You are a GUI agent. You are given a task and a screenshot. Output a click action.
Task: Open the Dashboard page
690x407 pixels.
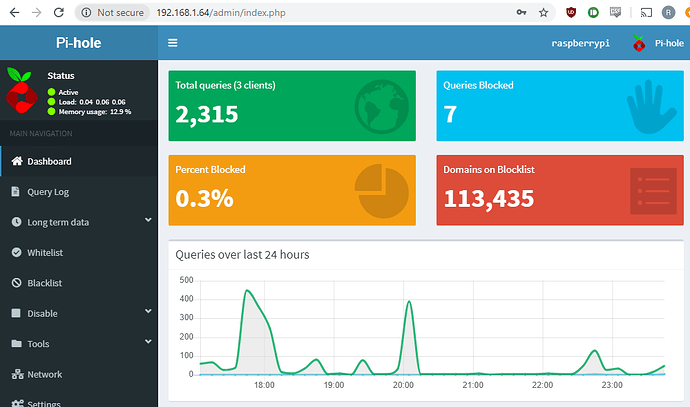48,161
